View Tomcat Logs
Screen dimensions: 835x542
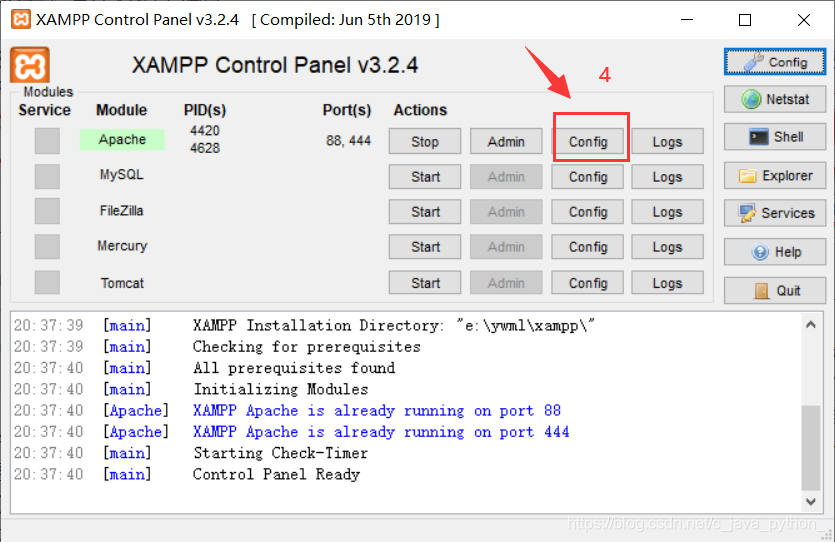click(x=667, y=282)
